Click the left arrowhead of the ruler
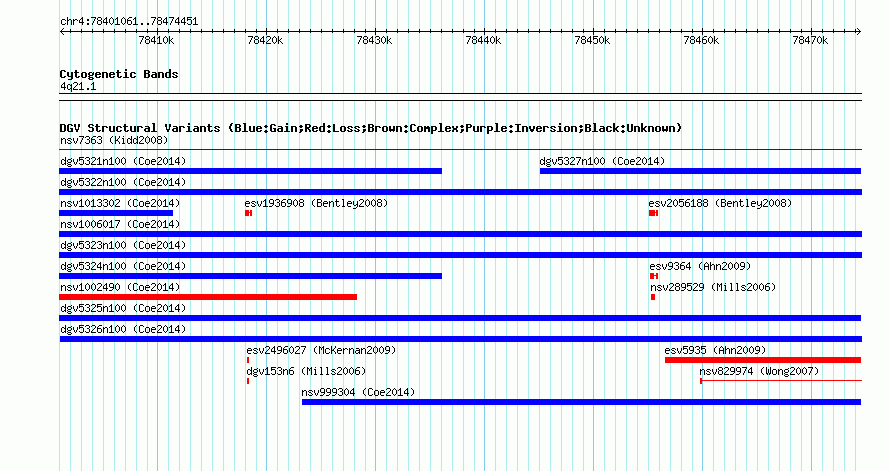The height and width of the screenshot is (471, 890). tap(62, 32)
